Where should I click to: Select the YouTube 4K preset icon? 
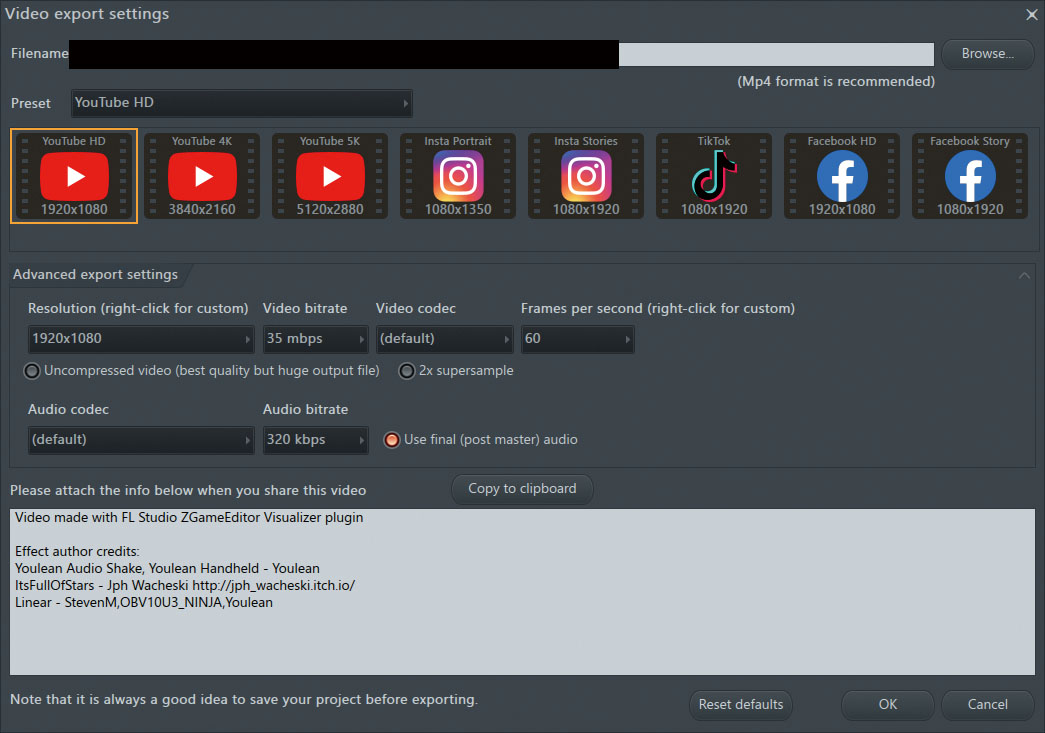tap(202, 176)
